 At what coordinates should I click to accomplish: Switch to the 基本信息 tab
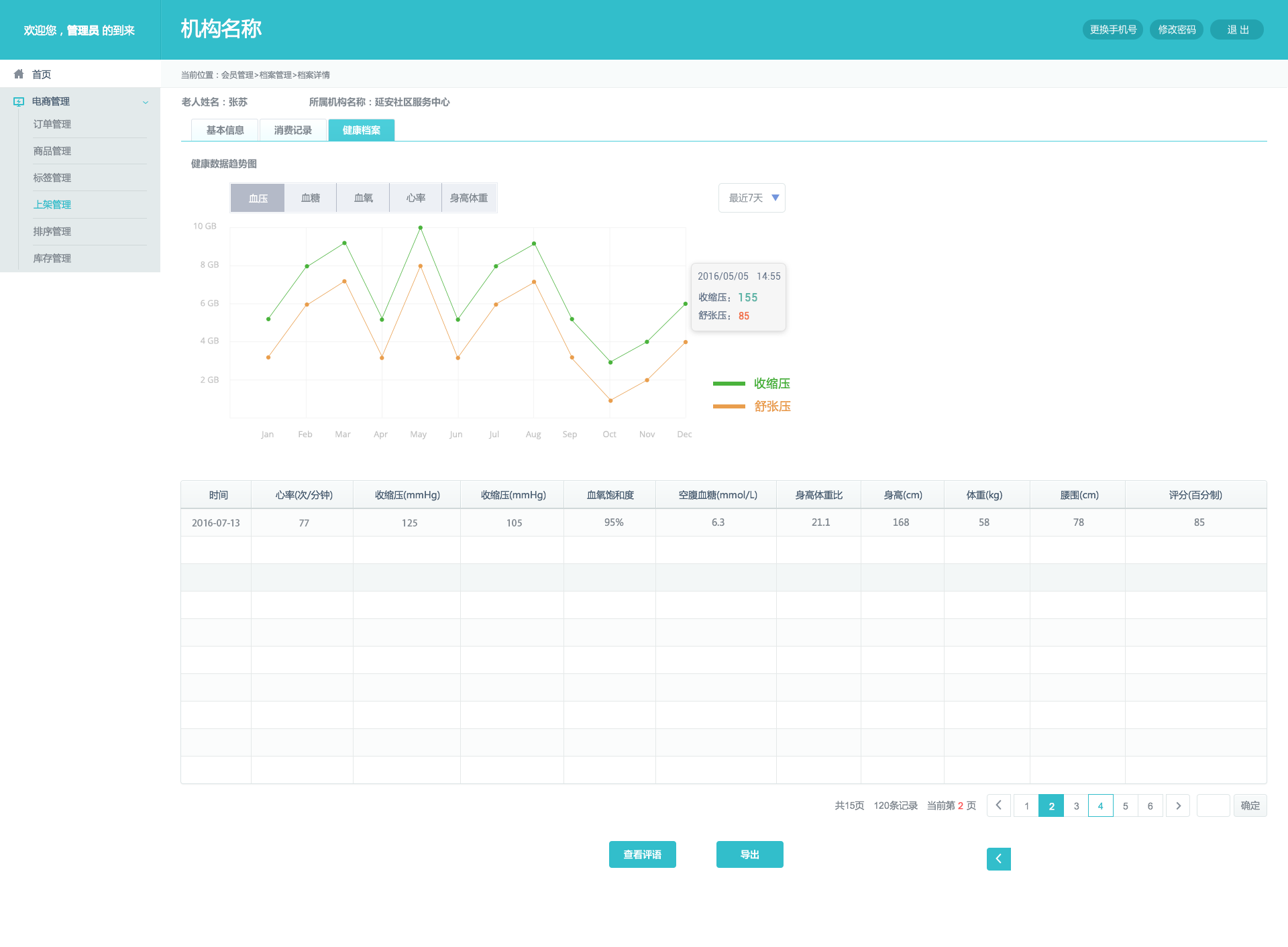pos(225,130)
